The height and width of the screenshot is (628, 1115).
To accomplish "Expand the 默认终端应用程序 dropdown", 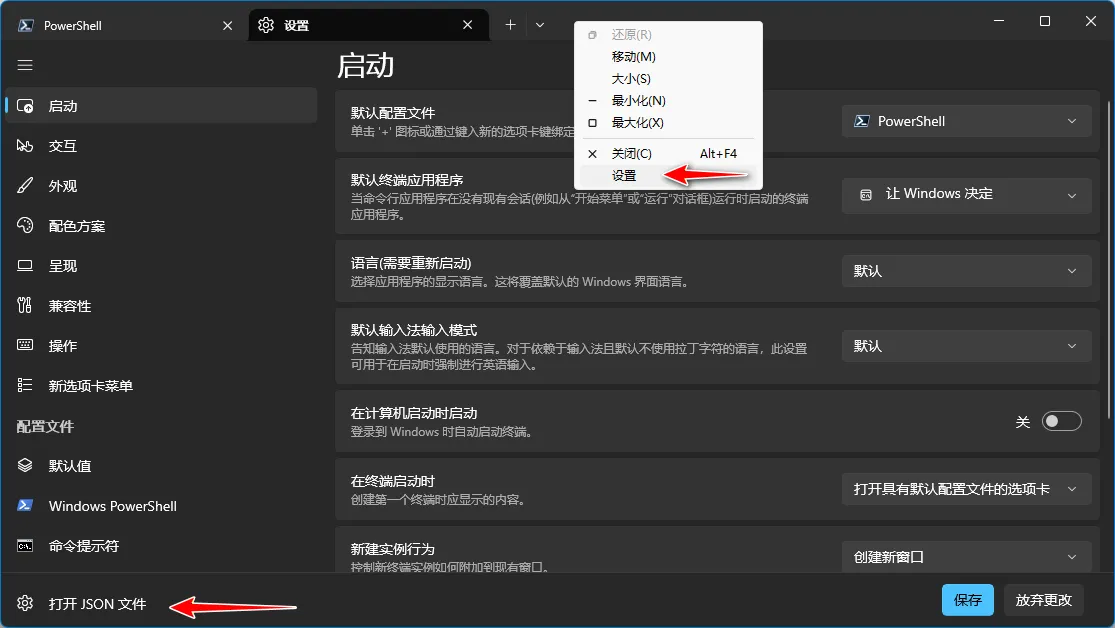I will (x=965, y=194).
